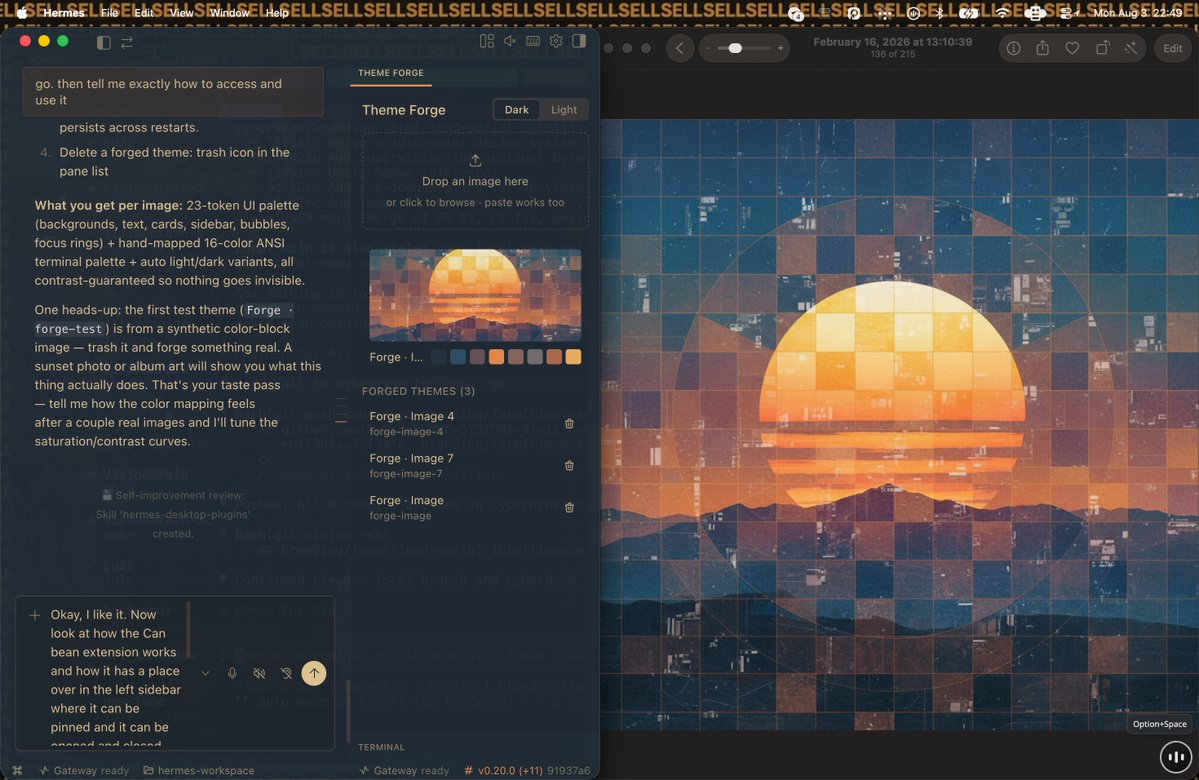1199x780 pixels.
Task: Zoom out with minus in photo viewer
Action: [x=708, y=48]
